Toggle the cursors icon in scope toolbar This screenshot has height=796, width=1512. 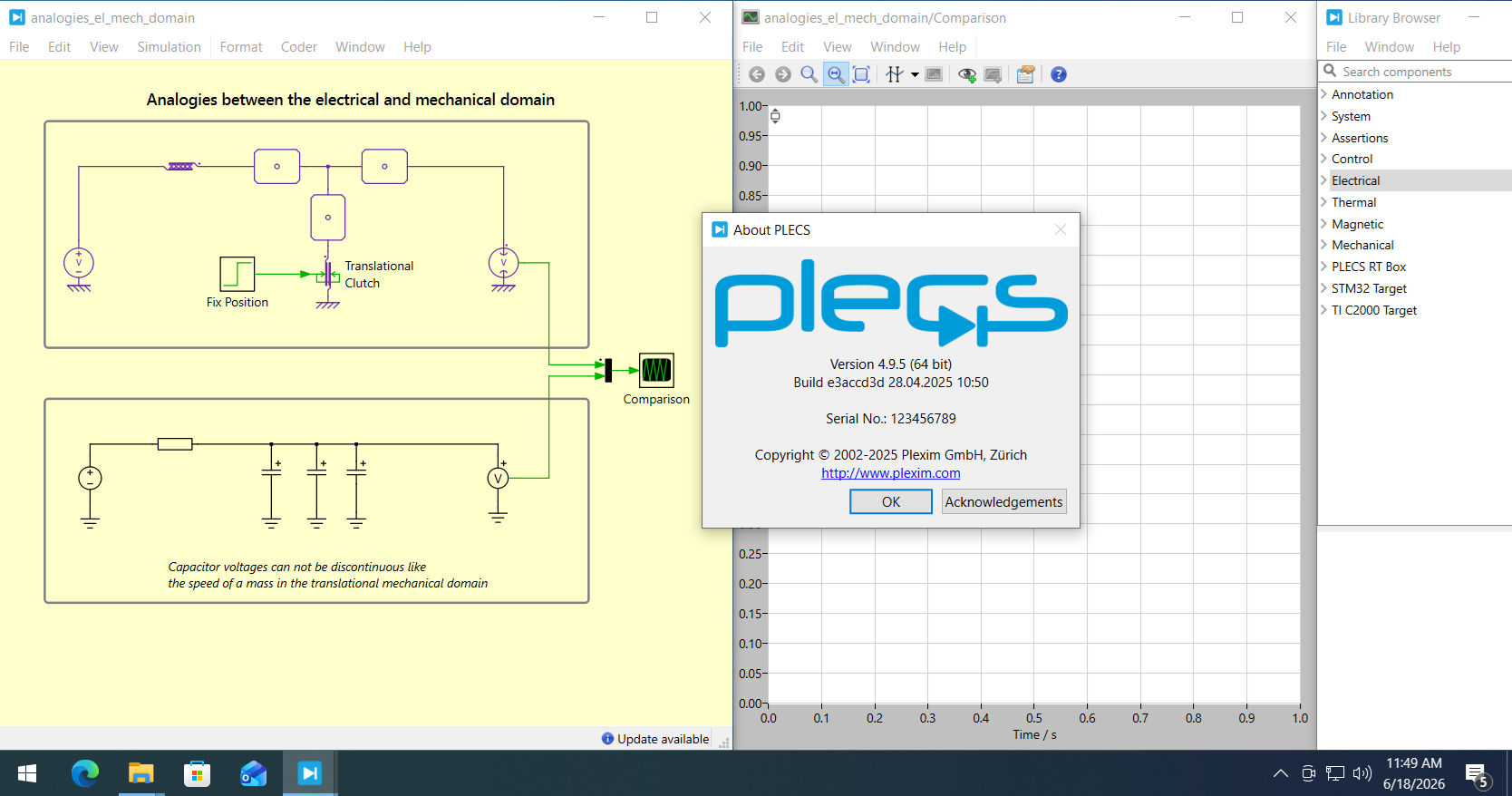click(895, 74)
